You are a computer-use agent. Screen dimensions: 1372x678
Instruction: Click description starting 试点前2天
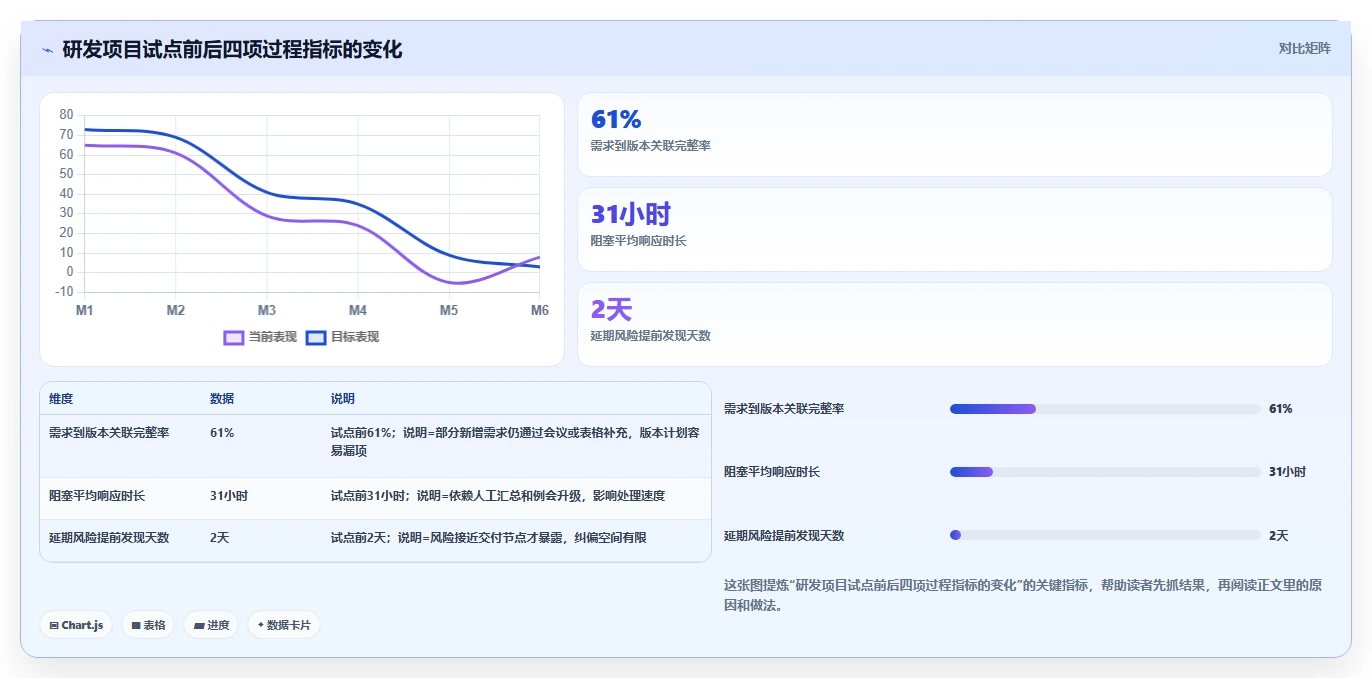(x=489, y=537)
